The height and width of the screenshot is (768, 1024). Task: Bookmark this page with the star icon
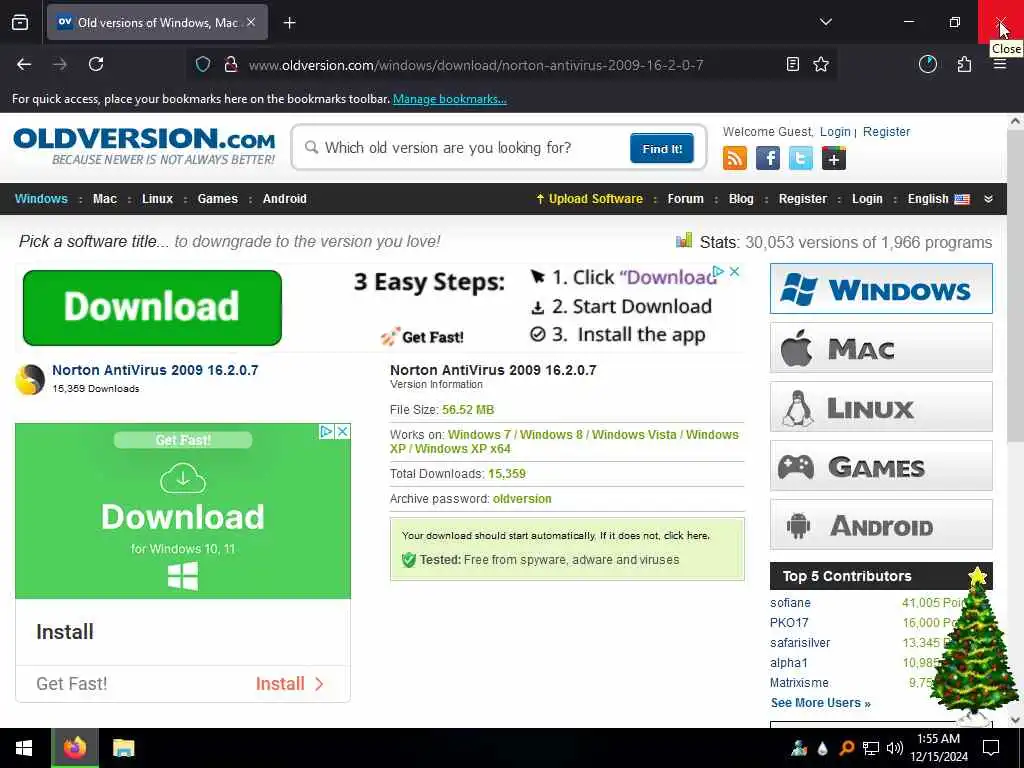click(821, 64)
